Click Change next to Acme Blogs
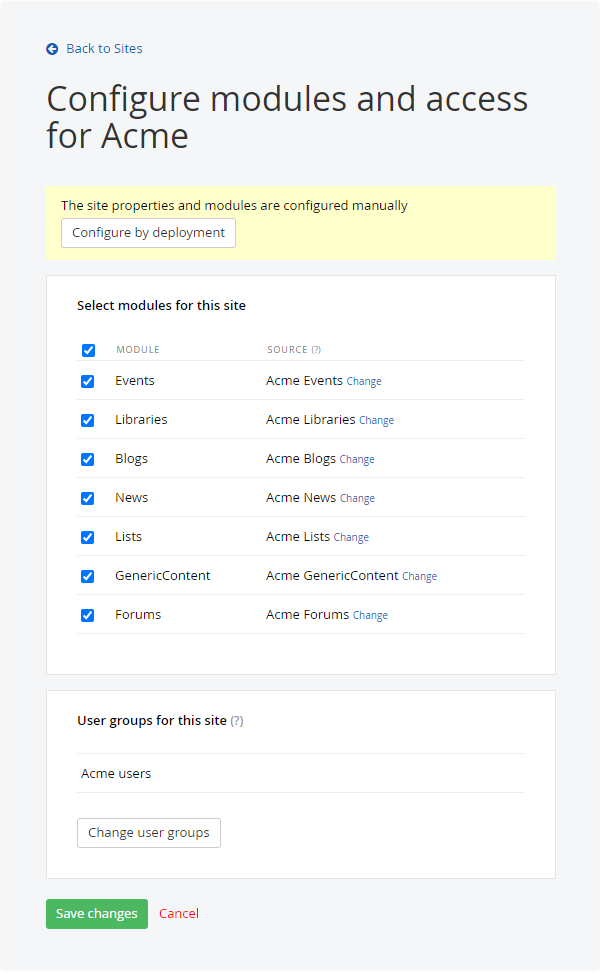This screenshot has width=600, height=973. 357,460
